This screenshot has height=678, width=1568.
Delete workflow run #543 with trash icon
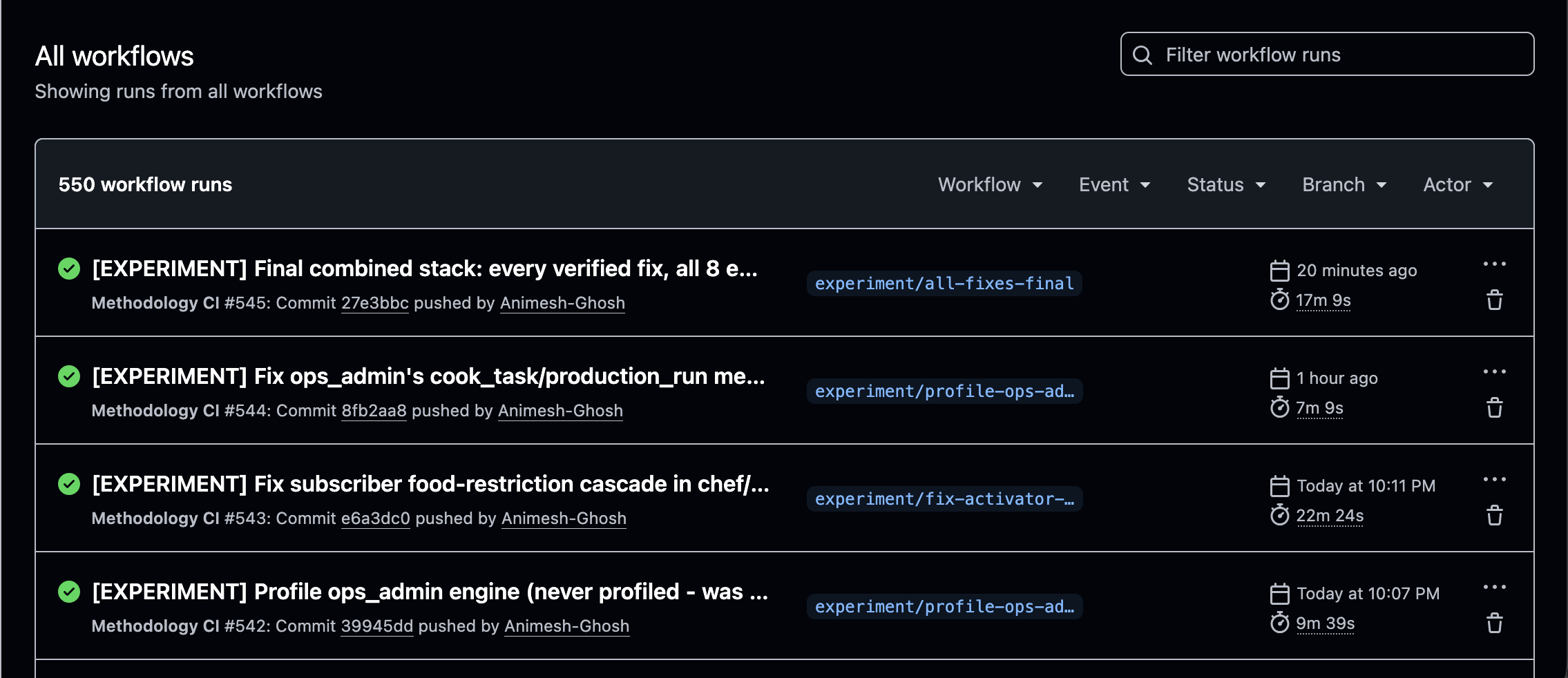coord(1494,516)
